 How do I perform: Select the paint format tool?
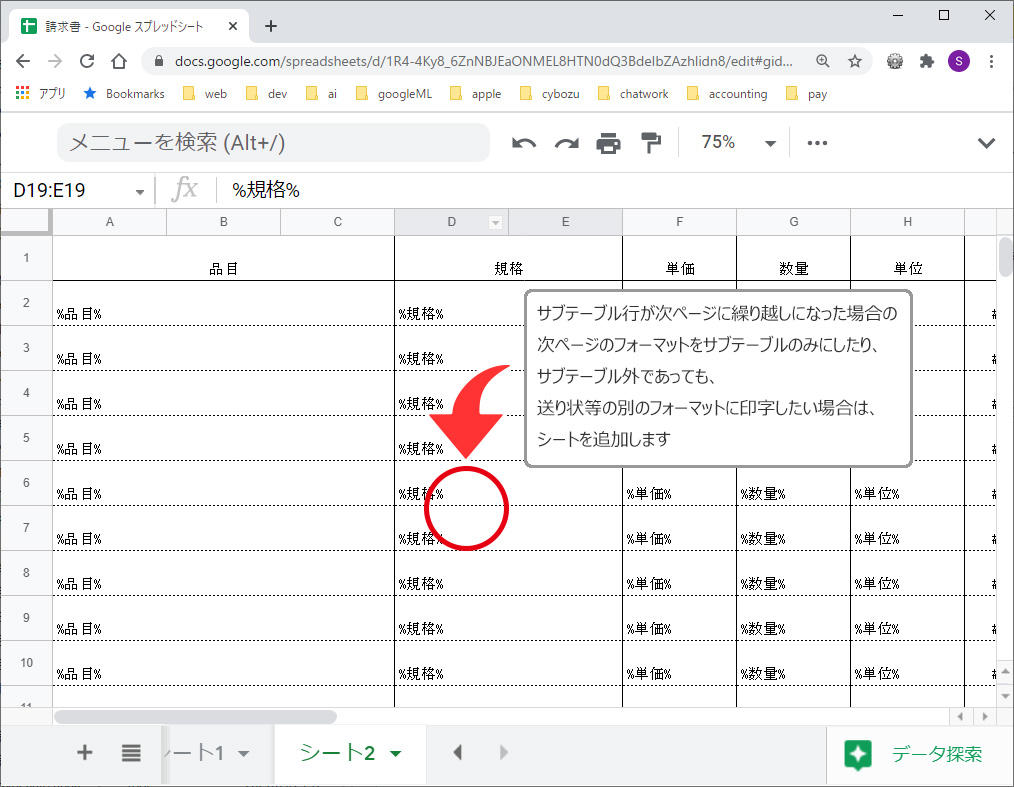click(651, 143)
